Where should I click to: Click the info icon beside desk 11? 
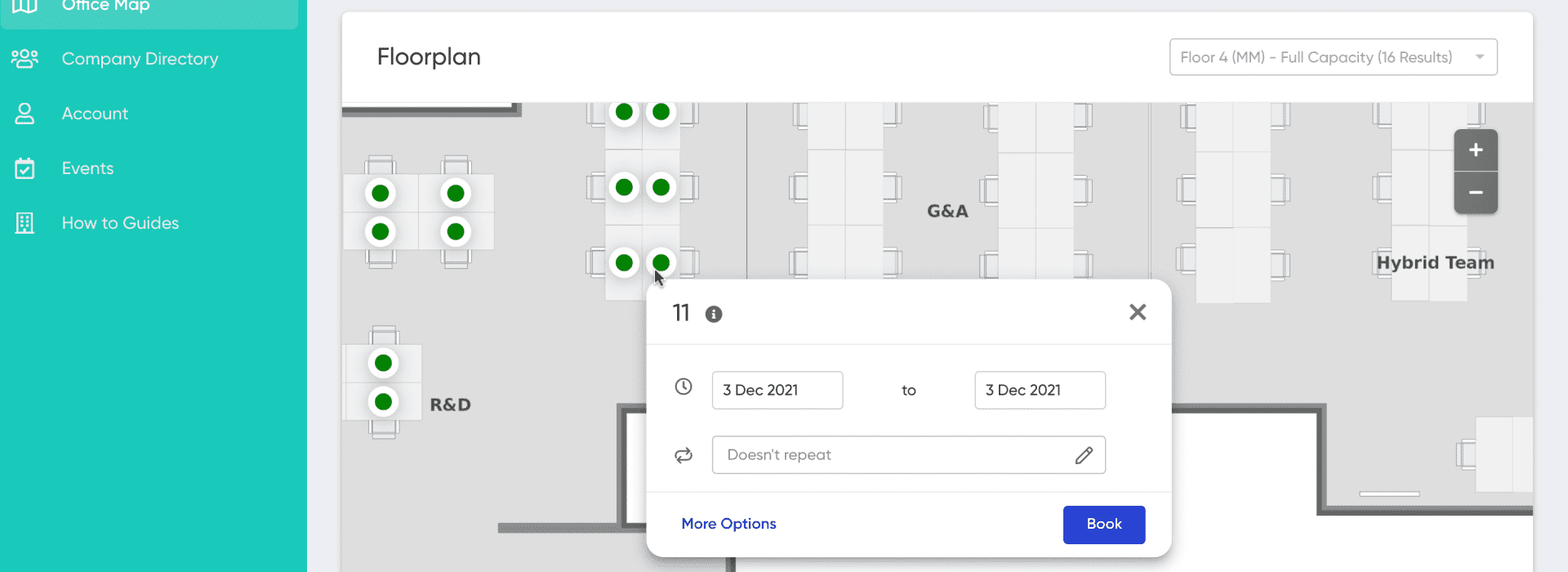(714, 314)
